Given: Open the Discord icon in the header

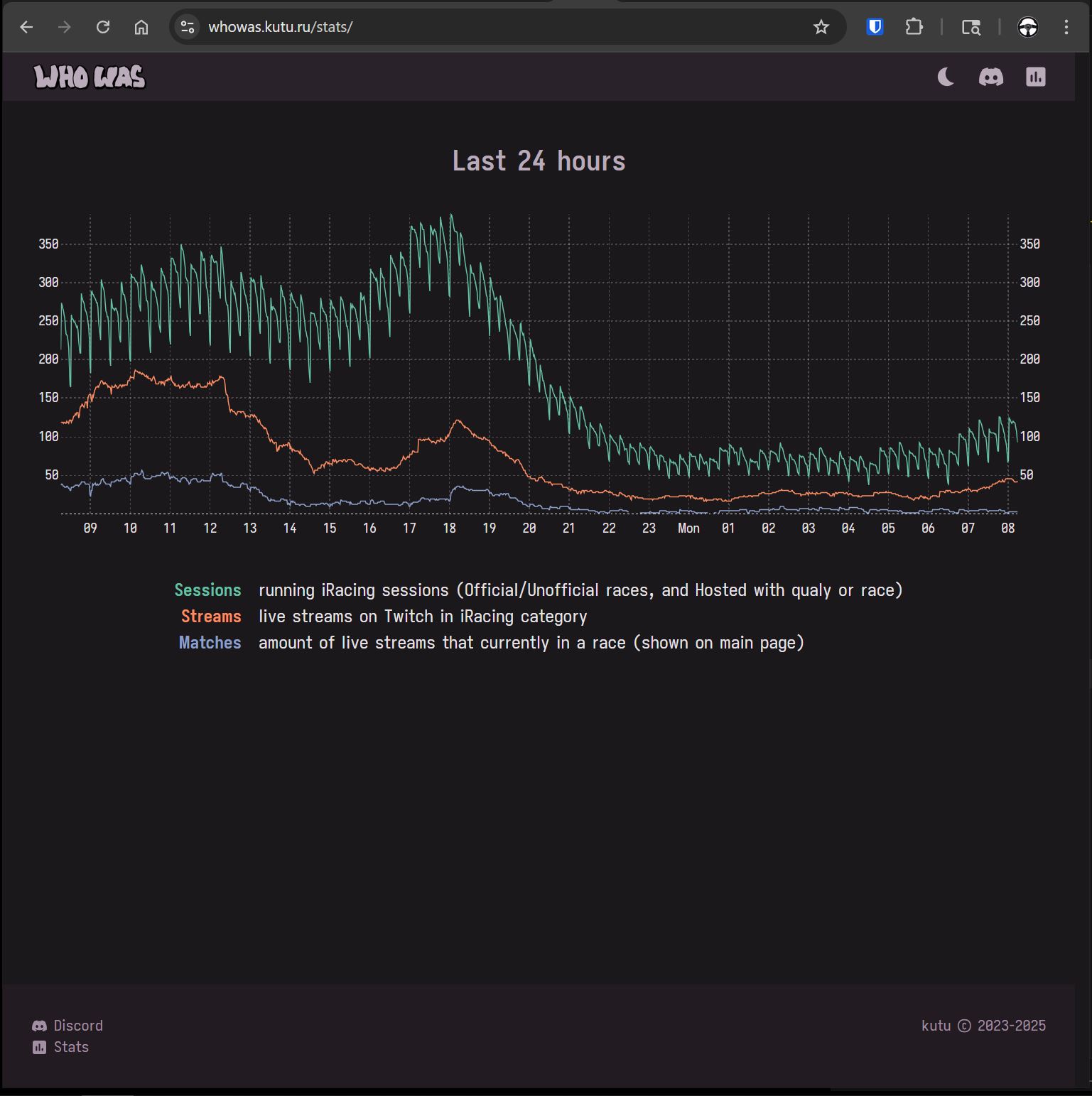Looking at the screenshot, I should (992, 77).
